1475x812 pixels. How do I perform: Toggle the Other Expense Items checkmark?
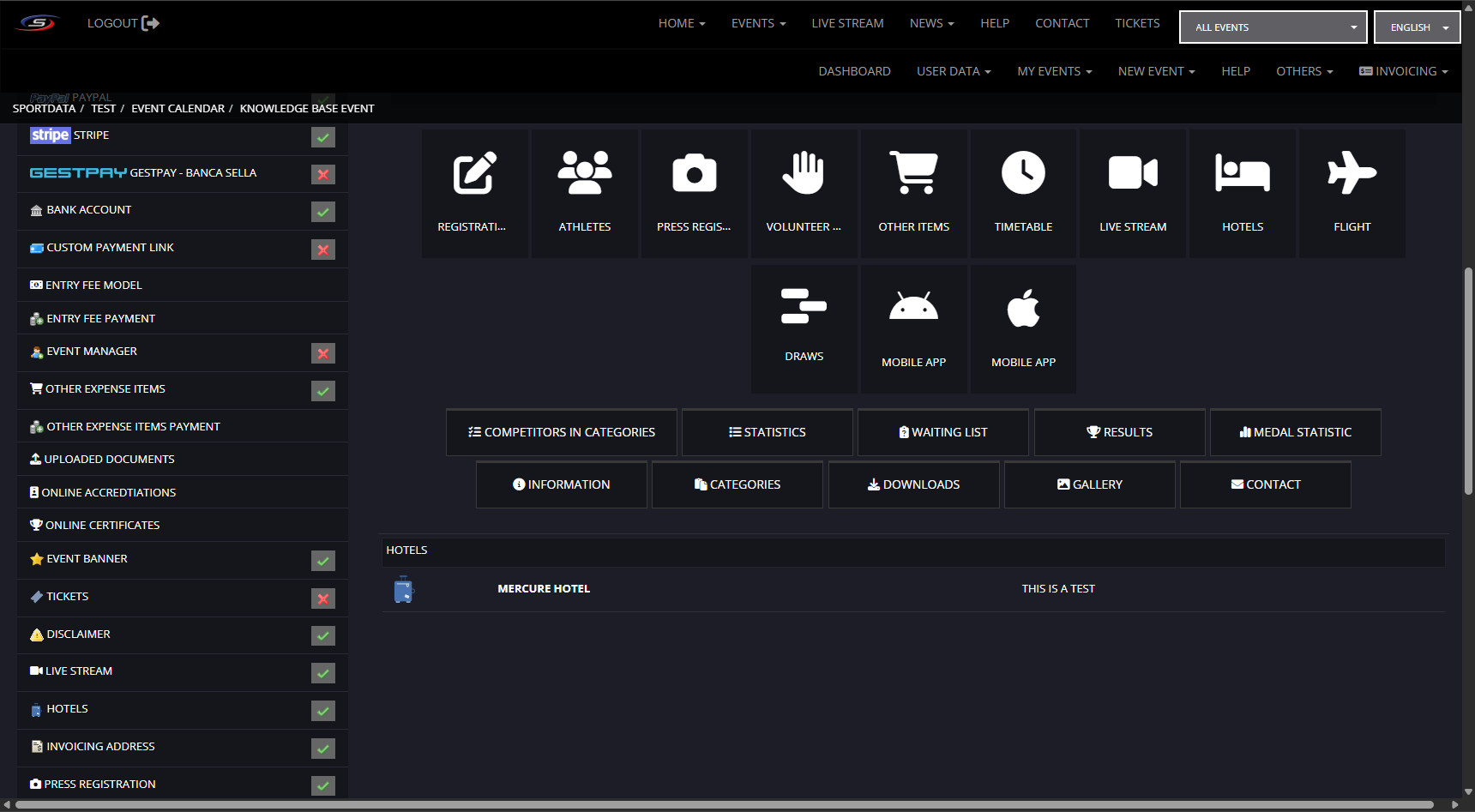tap(323, 391)
